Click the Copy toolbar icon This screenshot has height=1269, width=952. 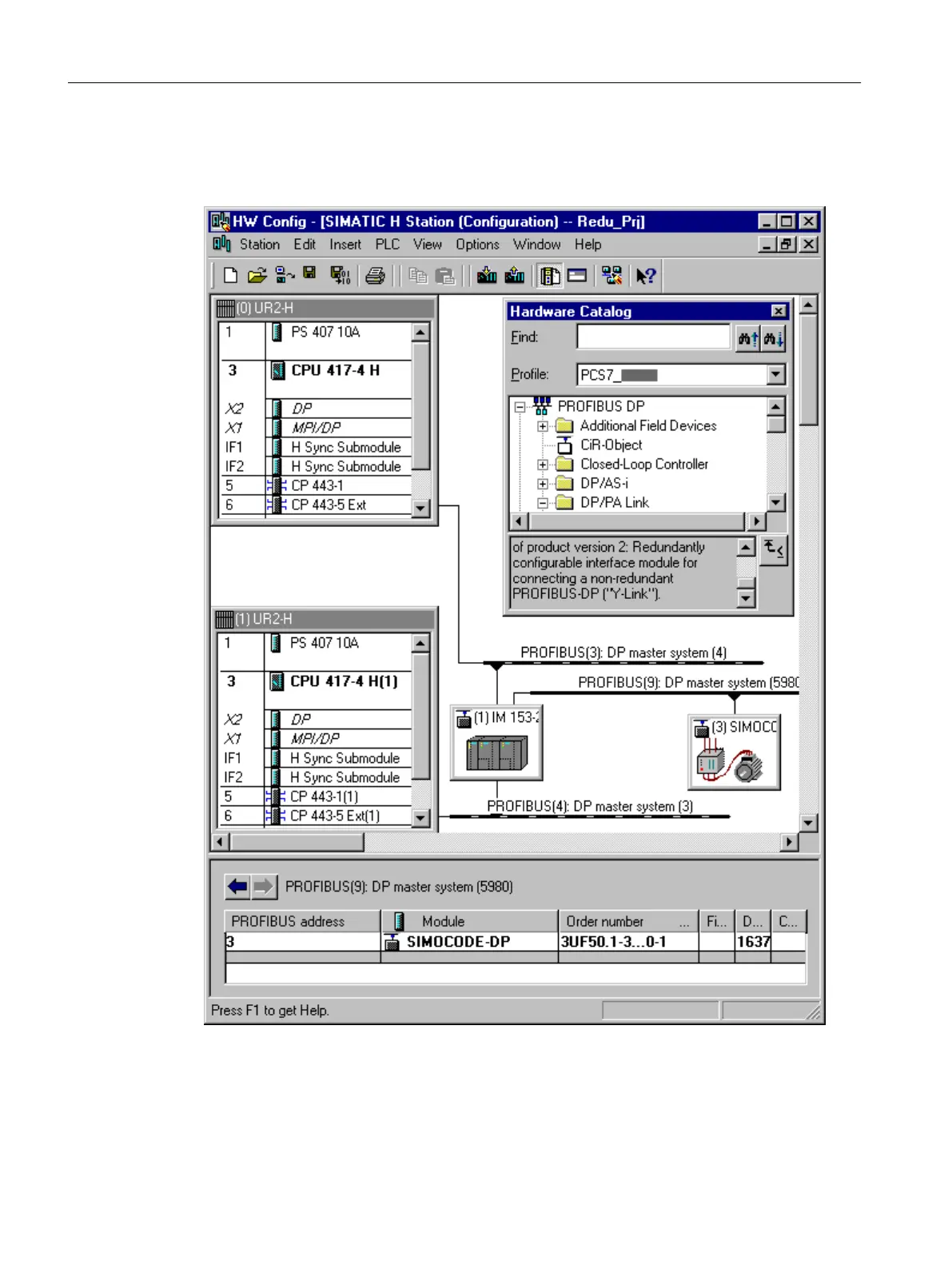[417, 276]
